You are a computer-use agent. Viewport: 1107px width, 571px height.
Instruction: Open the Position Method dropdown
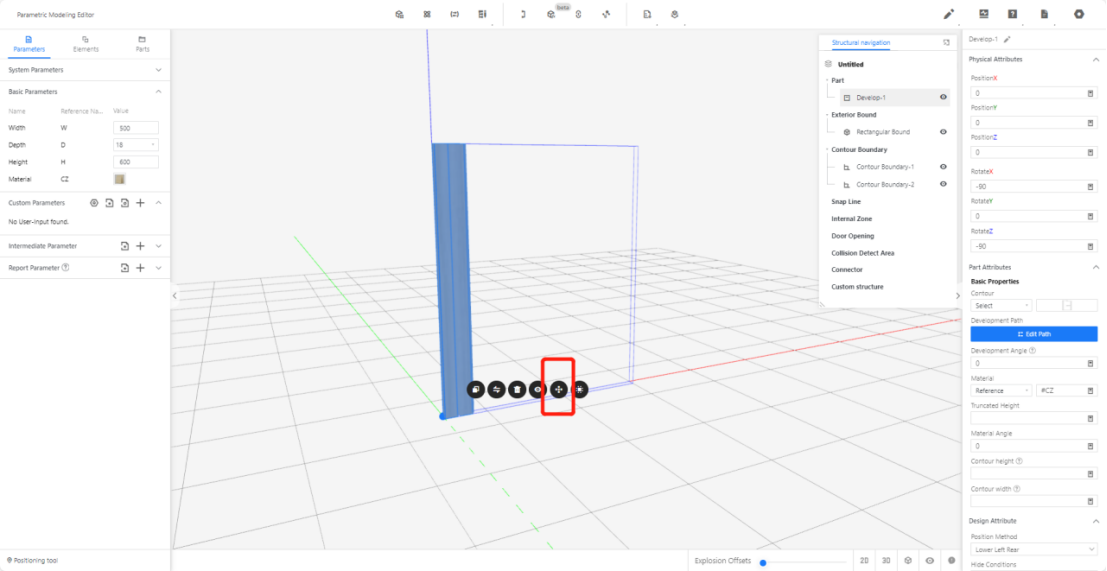1034,549
